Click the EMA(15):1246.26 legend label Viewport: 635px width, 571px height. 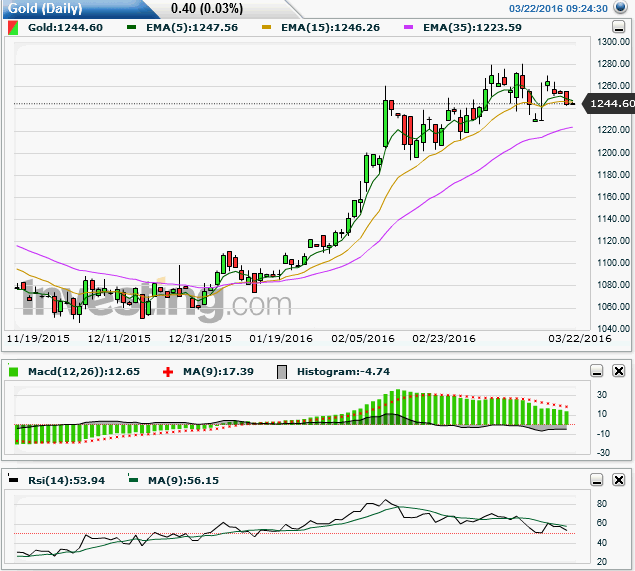[x=330, y=28]
